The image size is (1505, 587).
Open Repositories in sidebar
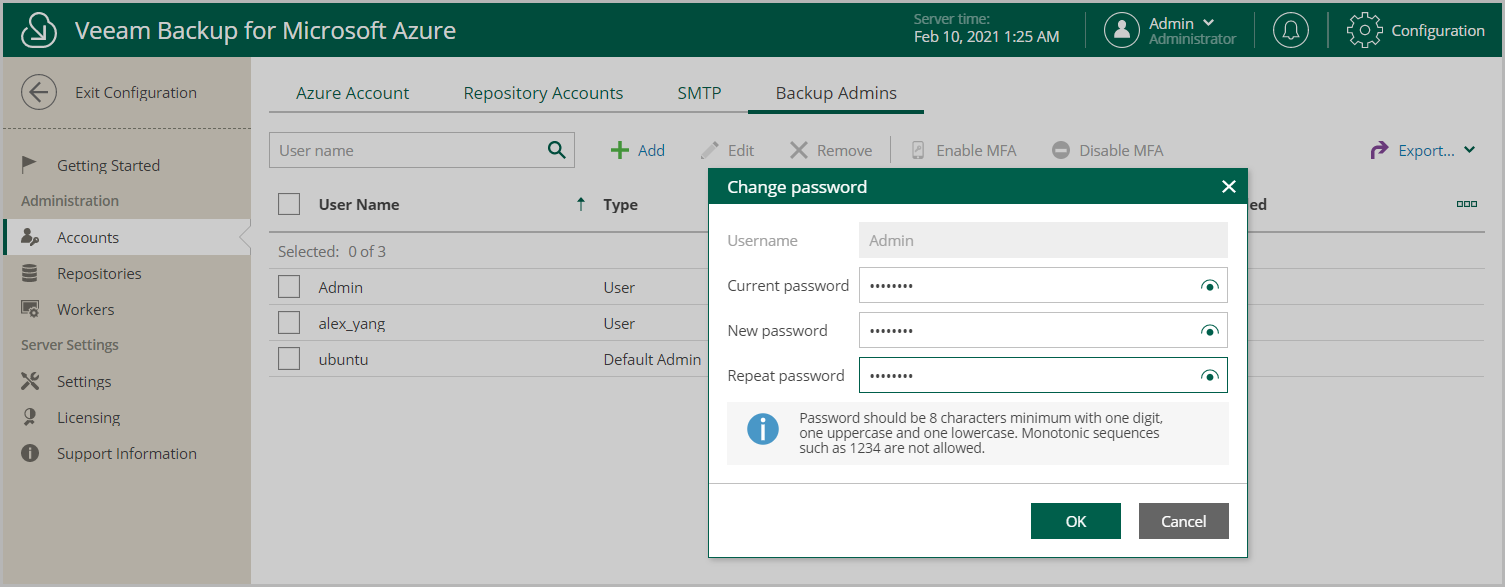[x=99, y=273]
